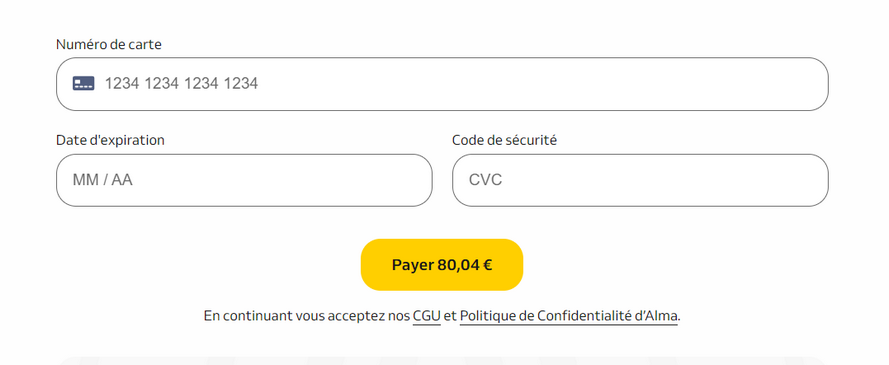Open Politique de Confidentialité d'Alma link

click(569, 316)
